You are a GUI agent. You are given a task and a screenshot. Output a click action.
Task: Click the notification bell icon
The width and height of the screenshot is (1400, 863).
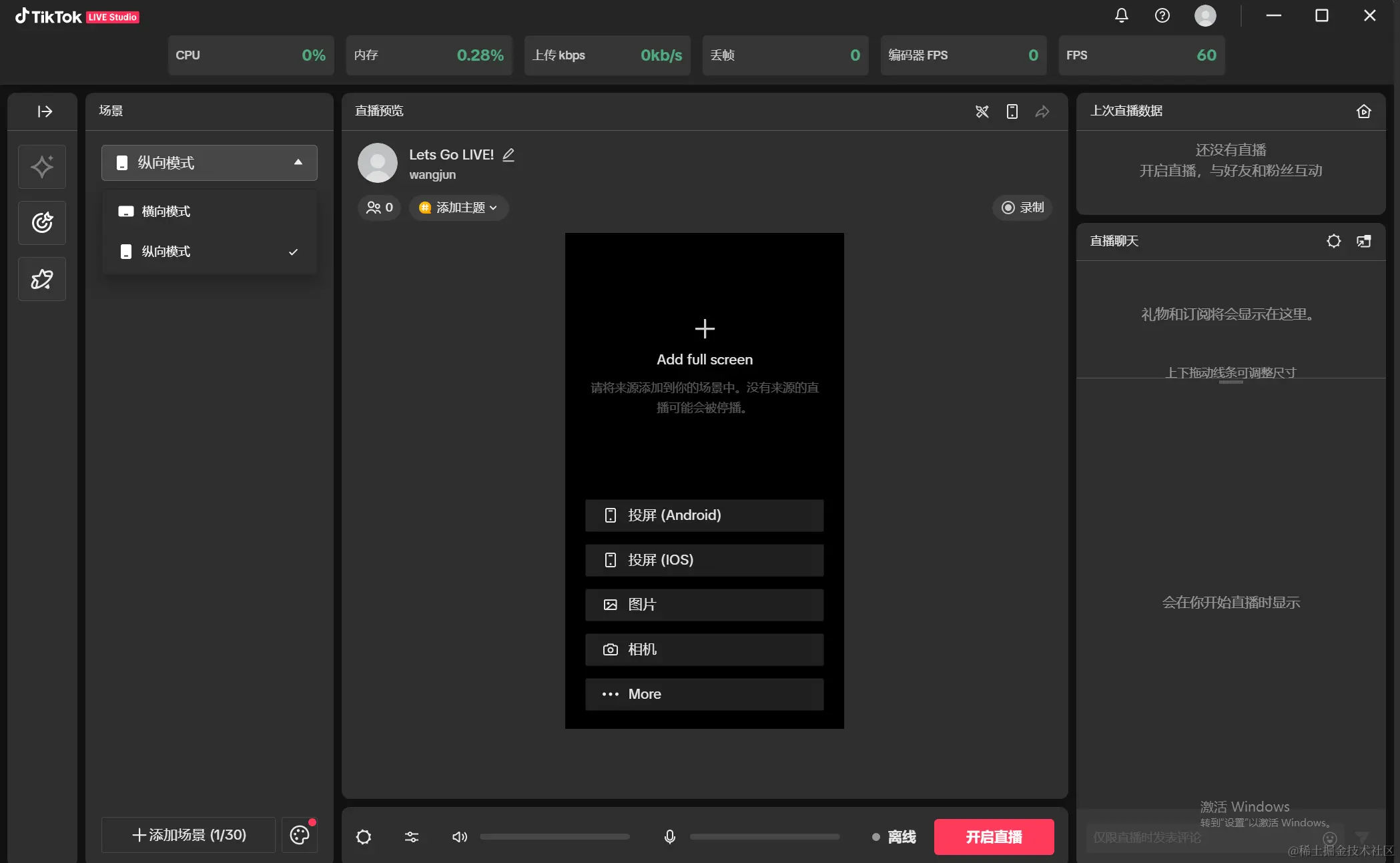pos(1121,15)
